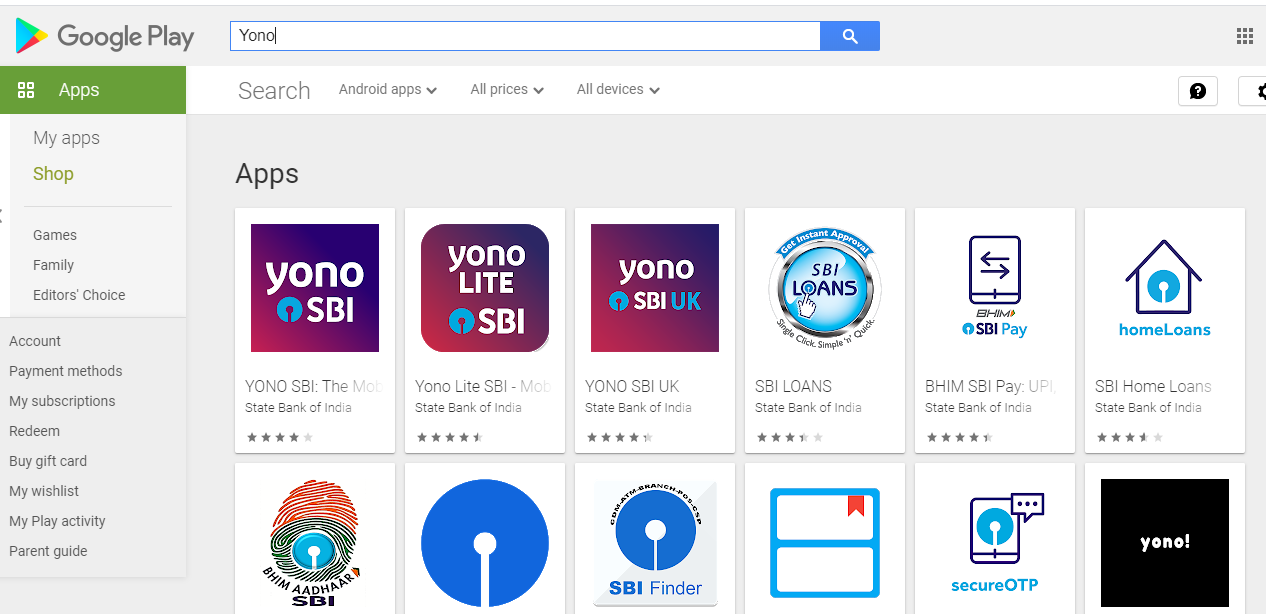Open the YONO SBI UK app icon
Viewport: 1266px width, 614px height.
coord(655,288)
